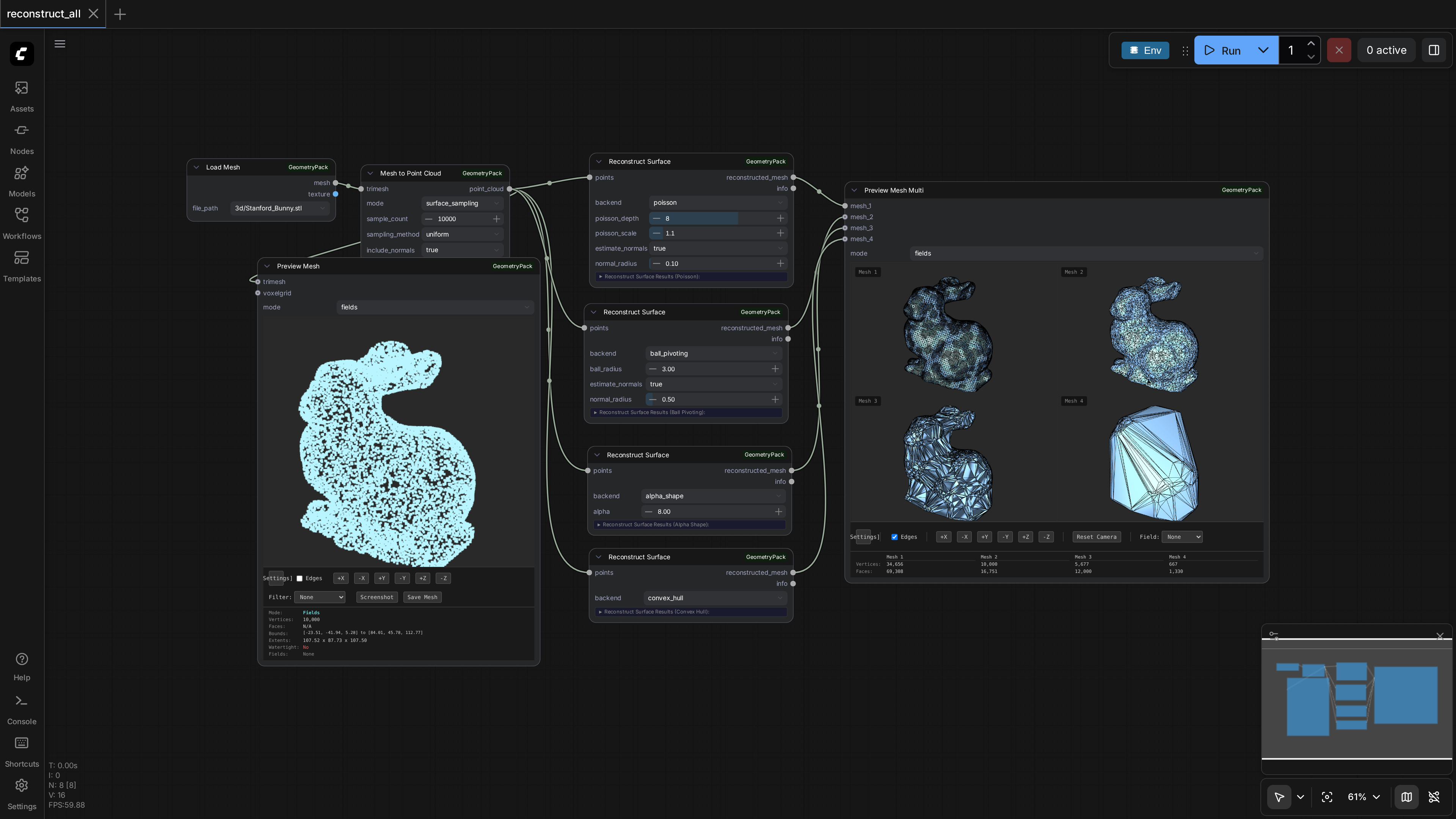Open the zoom level 61% dropdown
Image resolution: width=1456 pixels, height=819 pixels.
click(1363, 797)
